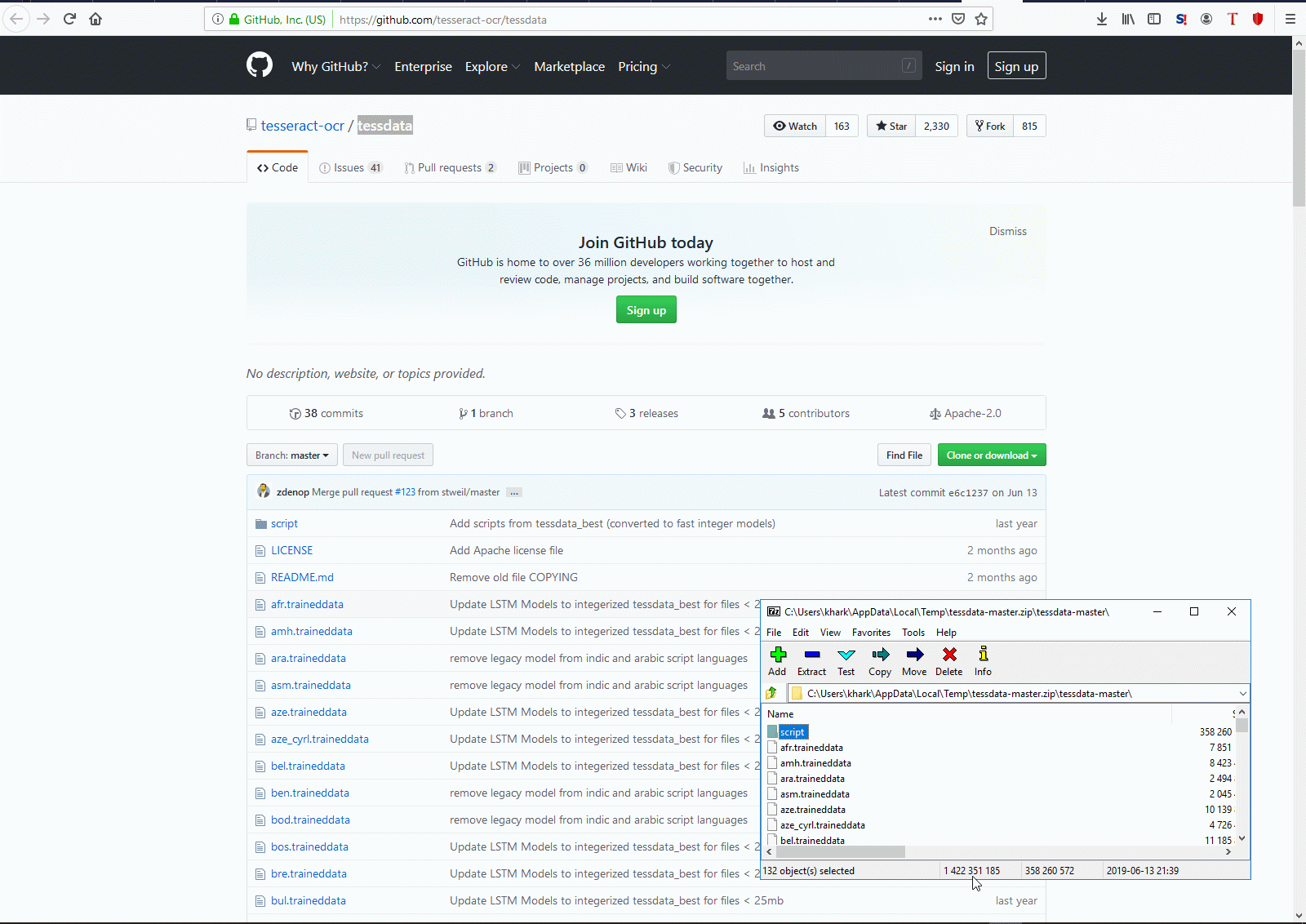Screen dimensions: 1306x924
Task: Open the File menu in 7-Zip
Action: coord(774,632)
